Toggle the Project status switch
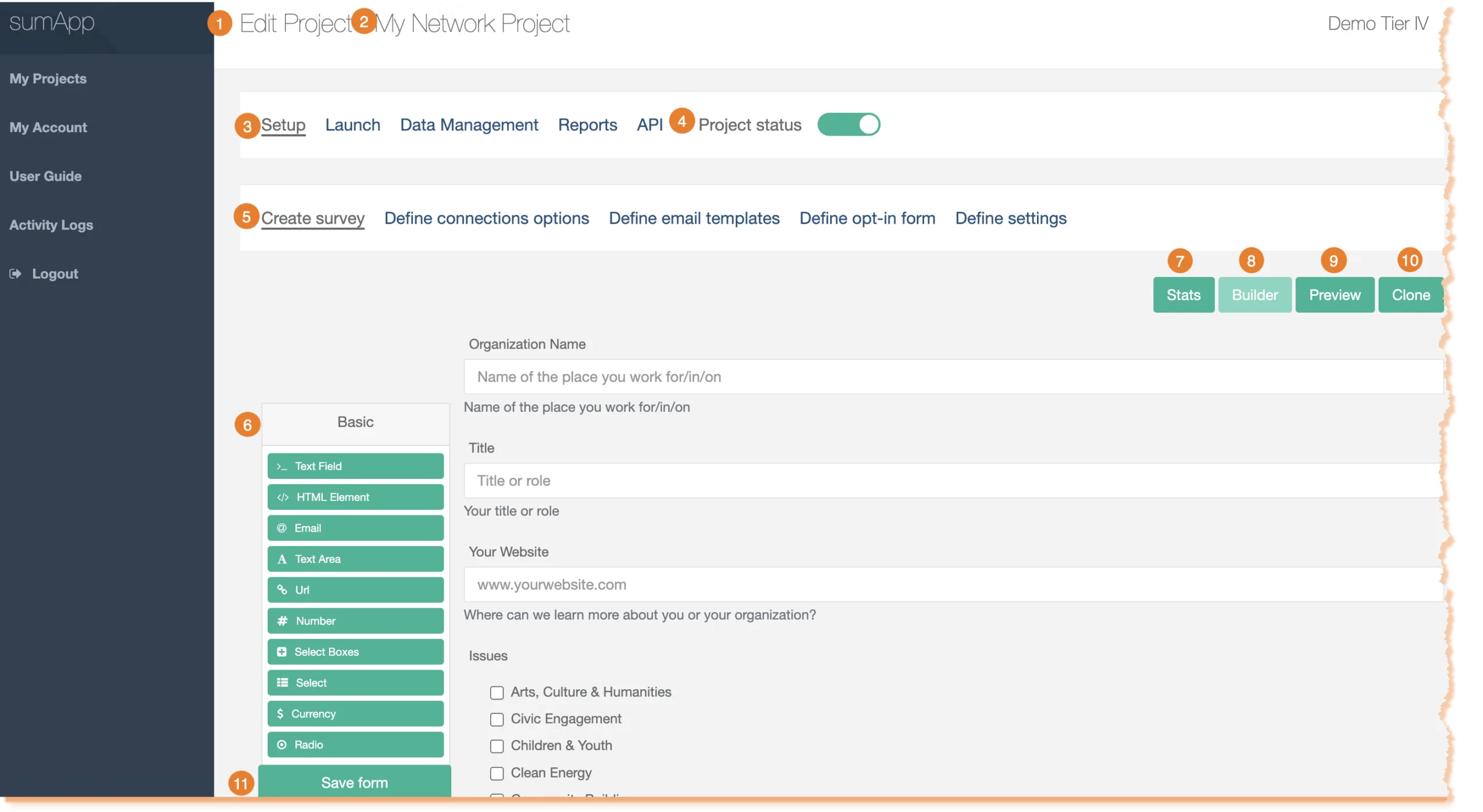1483x812 pixels. (x=849, y=125)
